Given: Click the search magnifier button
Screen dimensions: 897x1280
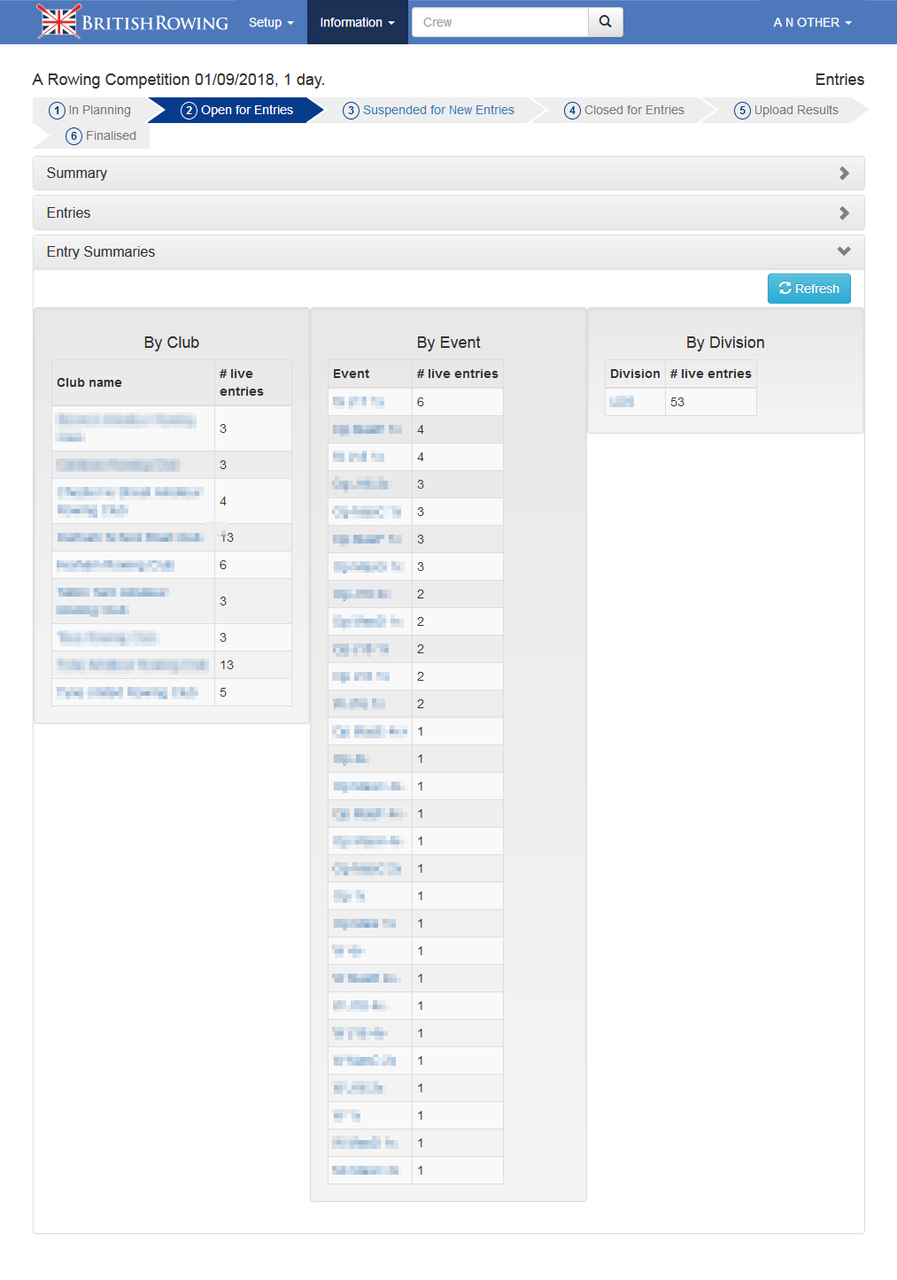Looking at the screenshot, I should (x=605, y=22).
